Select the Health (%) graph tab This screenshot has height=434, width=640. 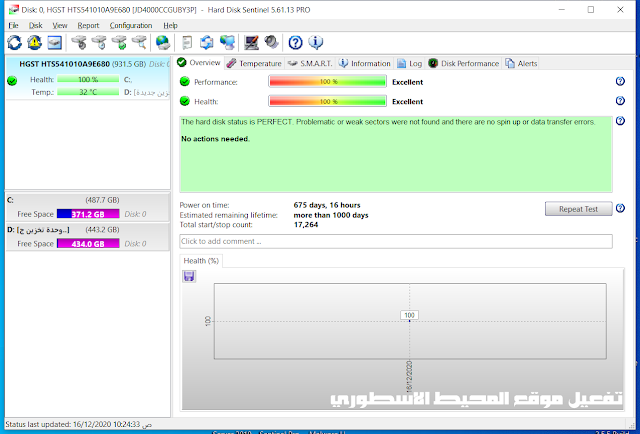tap(201, 261)
